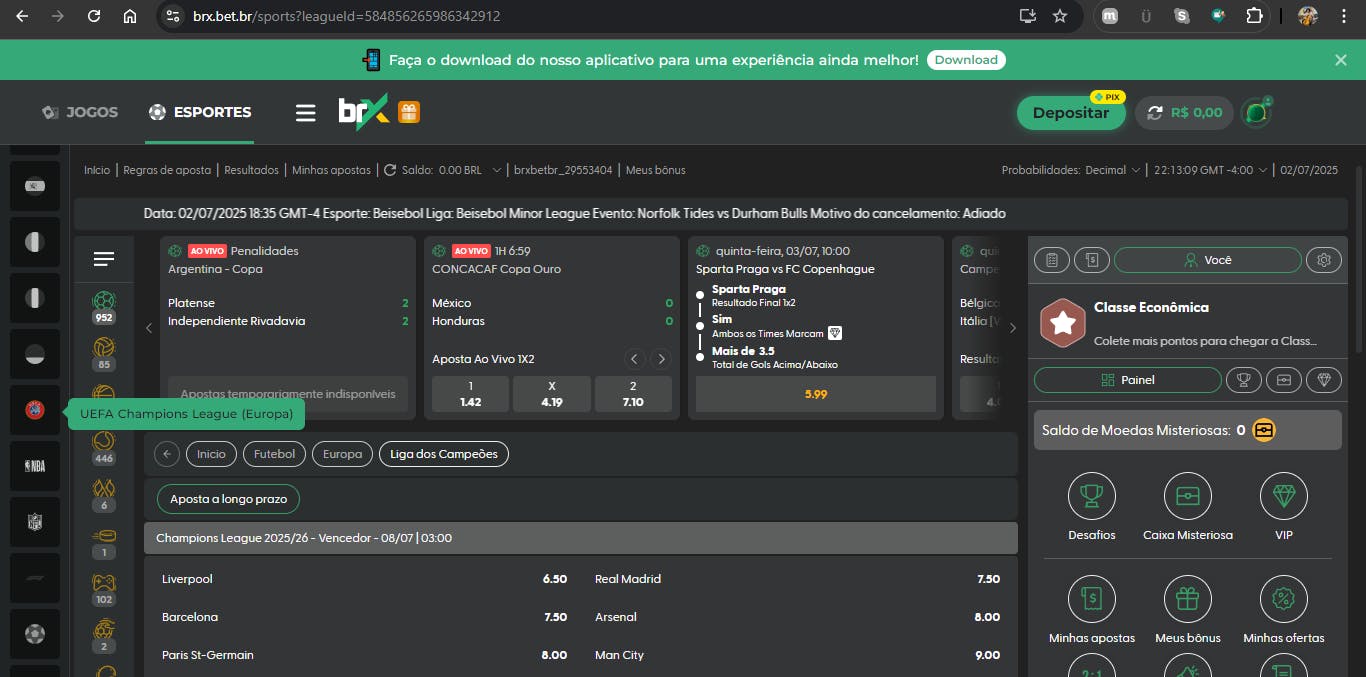Switch to the ESPORTES tab
Screen dimensions: 1366x677
point(200,112)
